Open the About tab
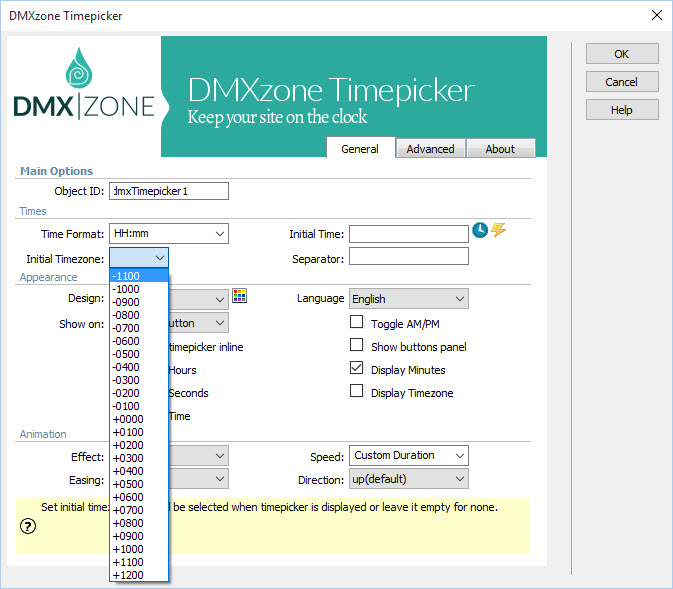 point(500,149)
